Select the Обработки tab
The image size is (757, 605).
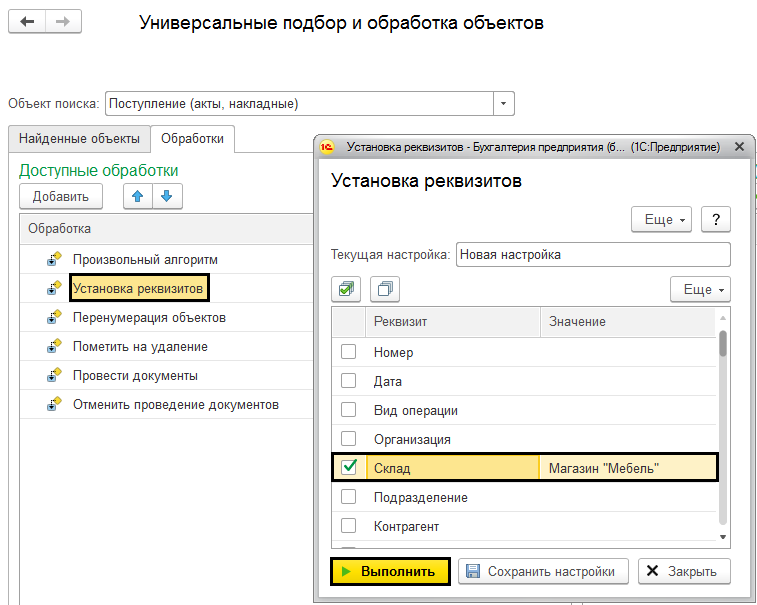(192, 139)
